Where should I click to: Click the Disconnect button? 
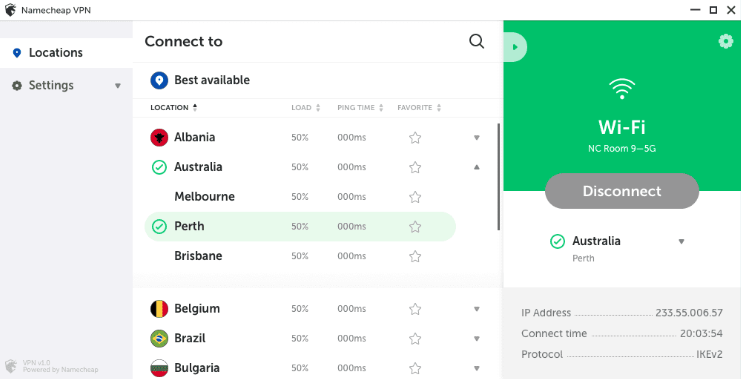(622, 191)
